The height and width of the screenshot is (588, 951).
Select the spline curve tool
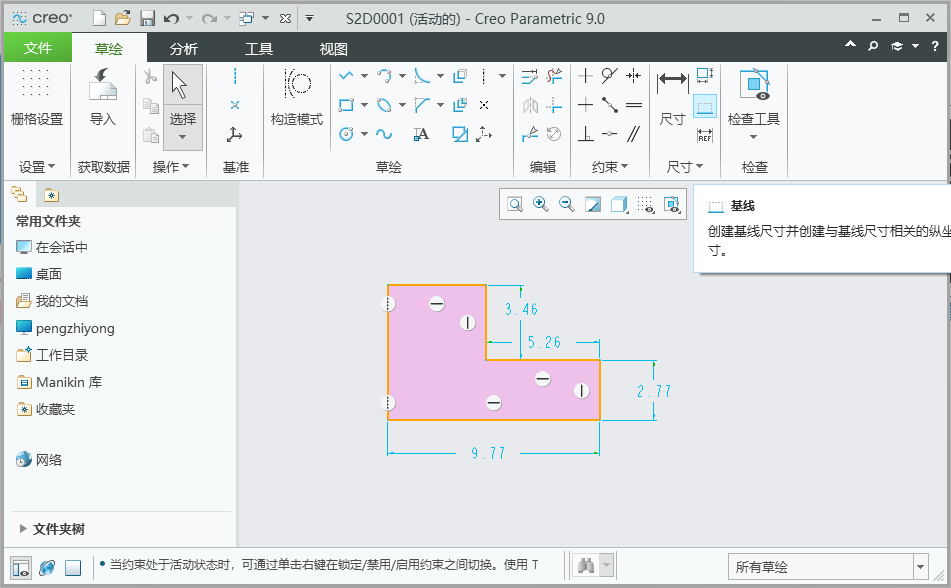(384, 134)
